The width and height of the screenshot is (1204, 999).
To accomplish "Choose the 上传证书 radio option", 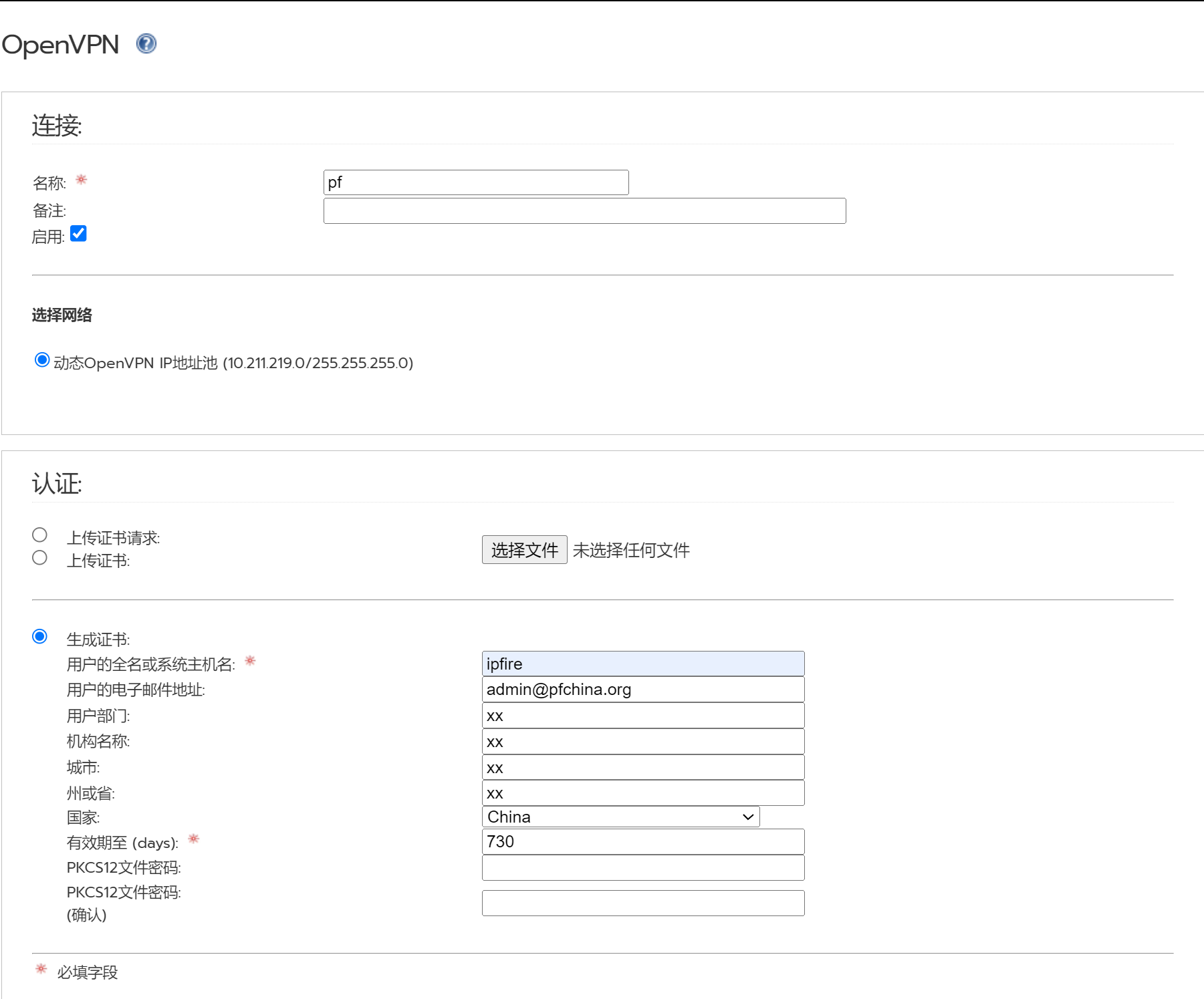I will pyautogui.click(x=39, y=558).
